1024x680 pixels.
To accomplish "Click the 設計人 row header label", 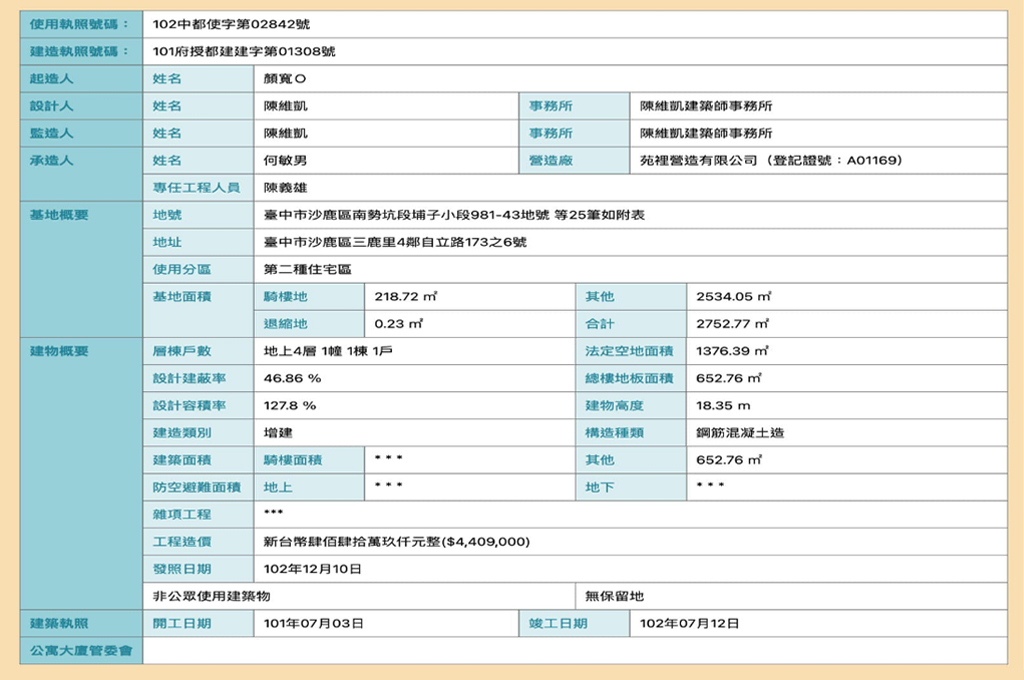I will pyautogui.click(x=52, y=106).
